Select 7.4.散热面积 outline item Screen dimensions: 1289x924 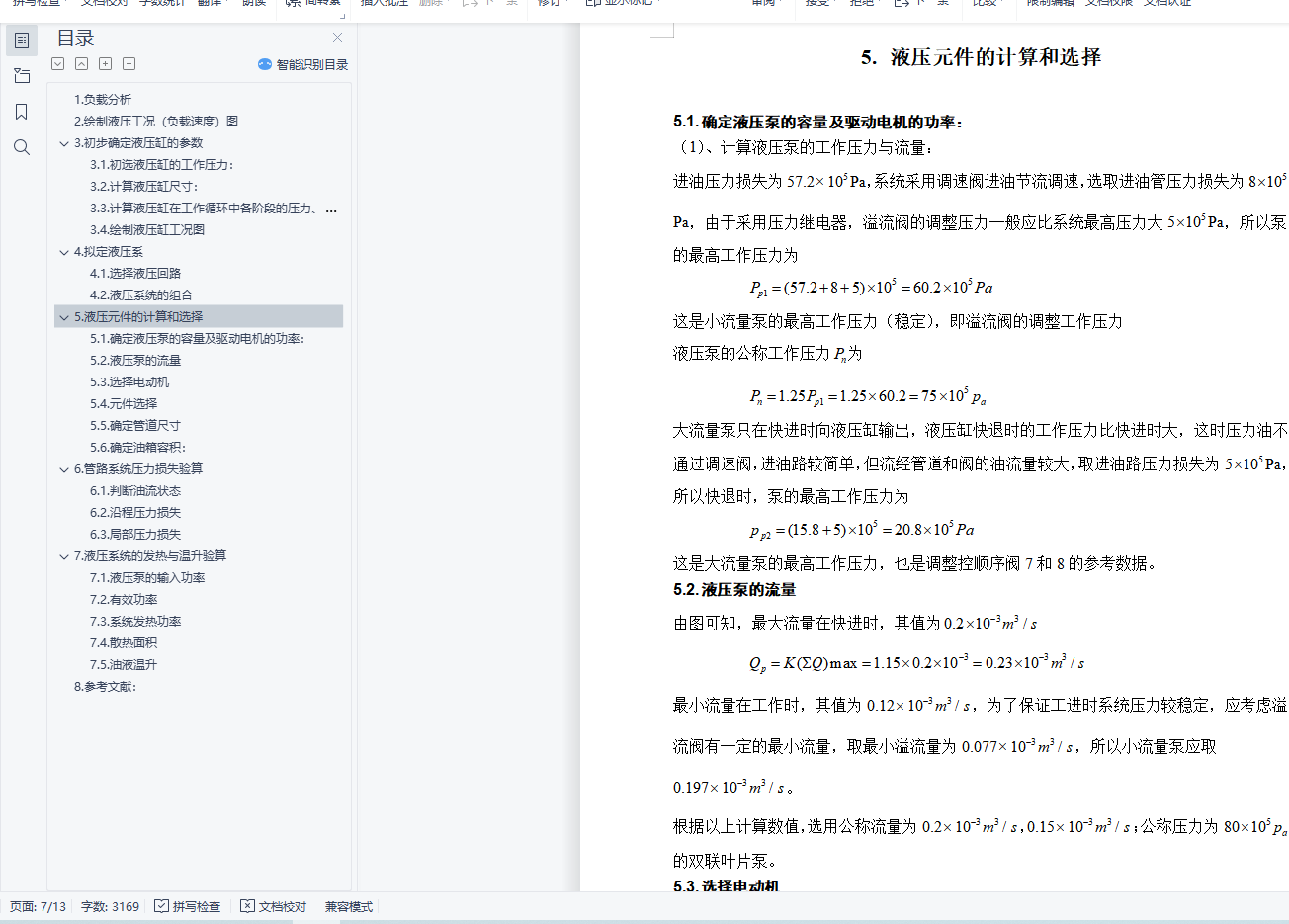(124, 643)
